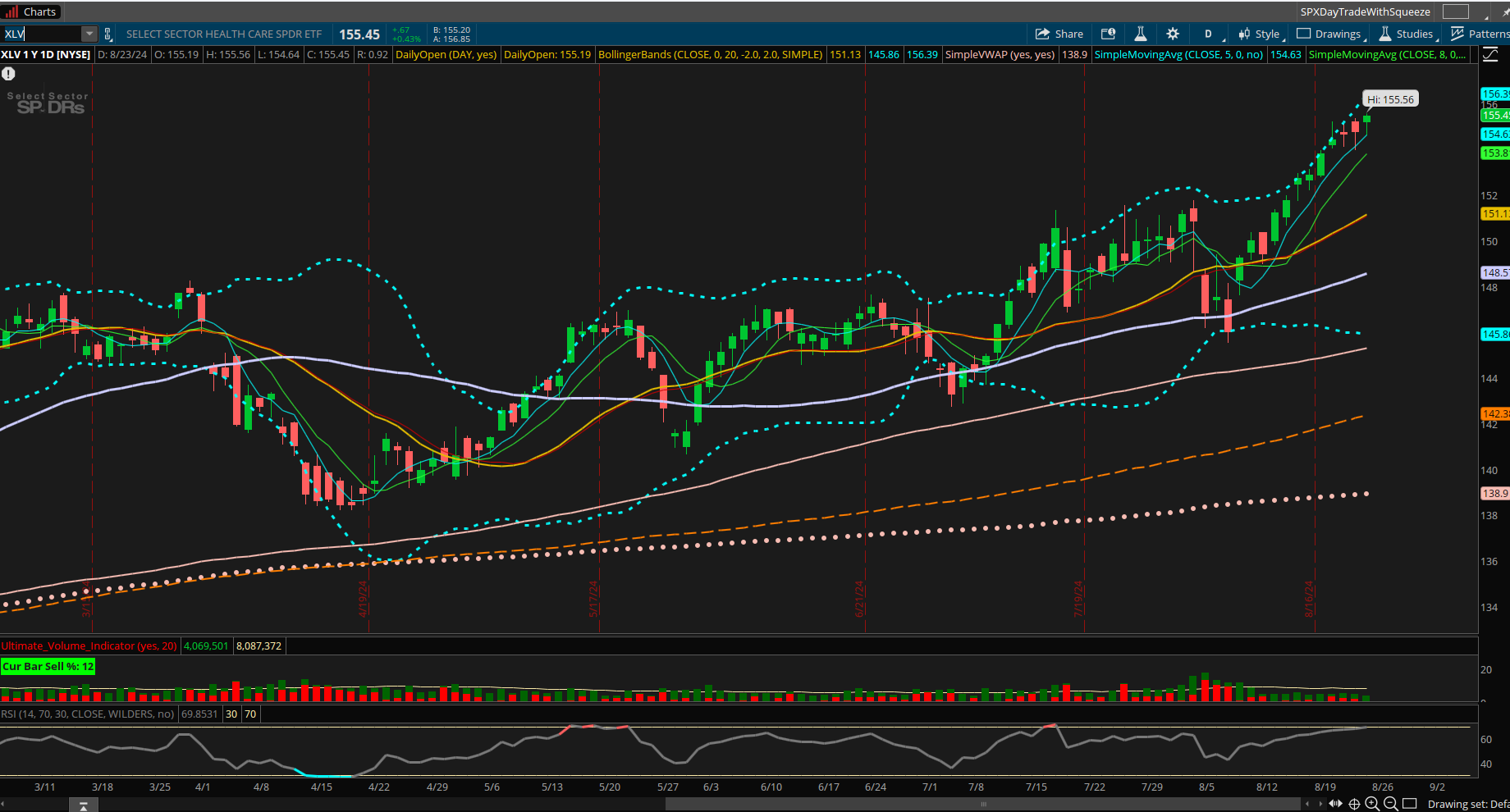
Task: Click the cyan SimpleMovingAvg (CLOSE, 5) label
Action: pos(1178,55)
